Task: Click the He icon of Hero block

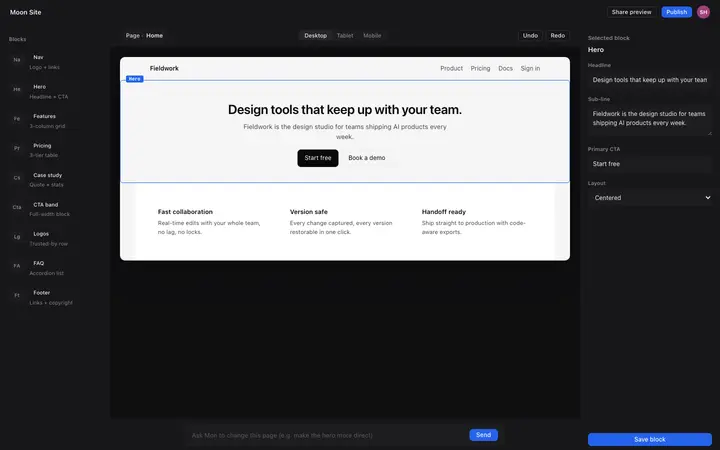Action: point(17,89)
